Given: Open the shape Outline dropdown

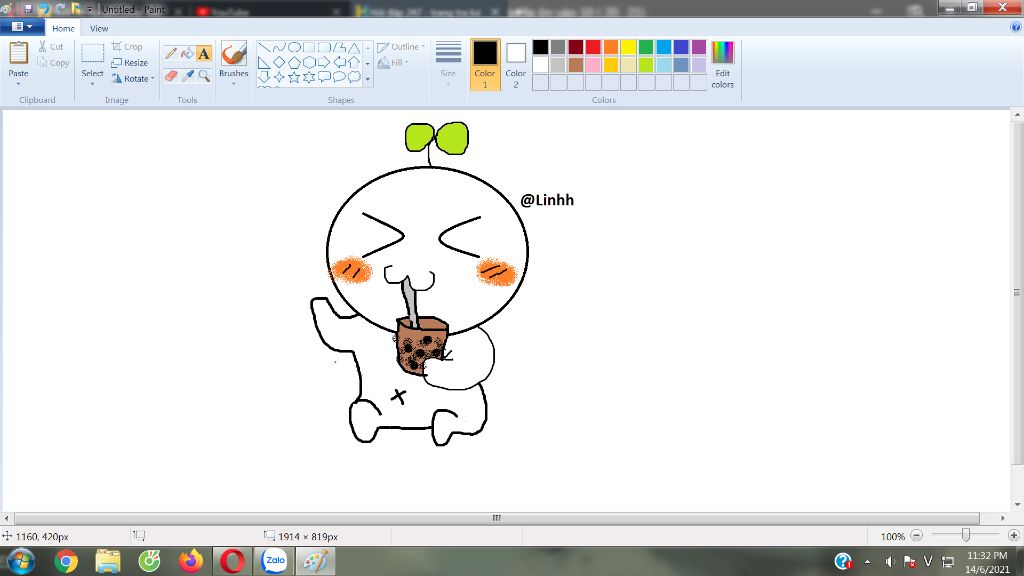Looking at the screenshot, I should pos(401,47).
